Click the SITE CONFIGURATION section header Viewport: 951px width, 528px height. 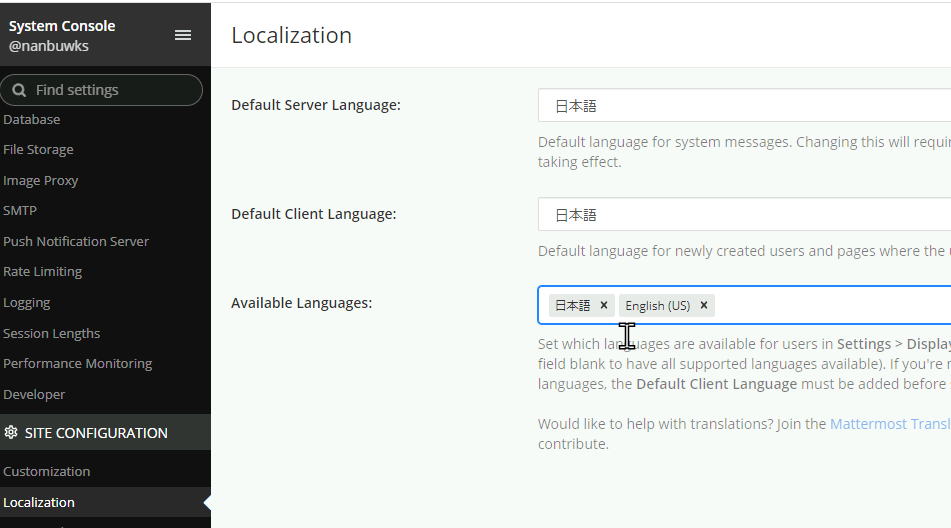pos(105,432)
